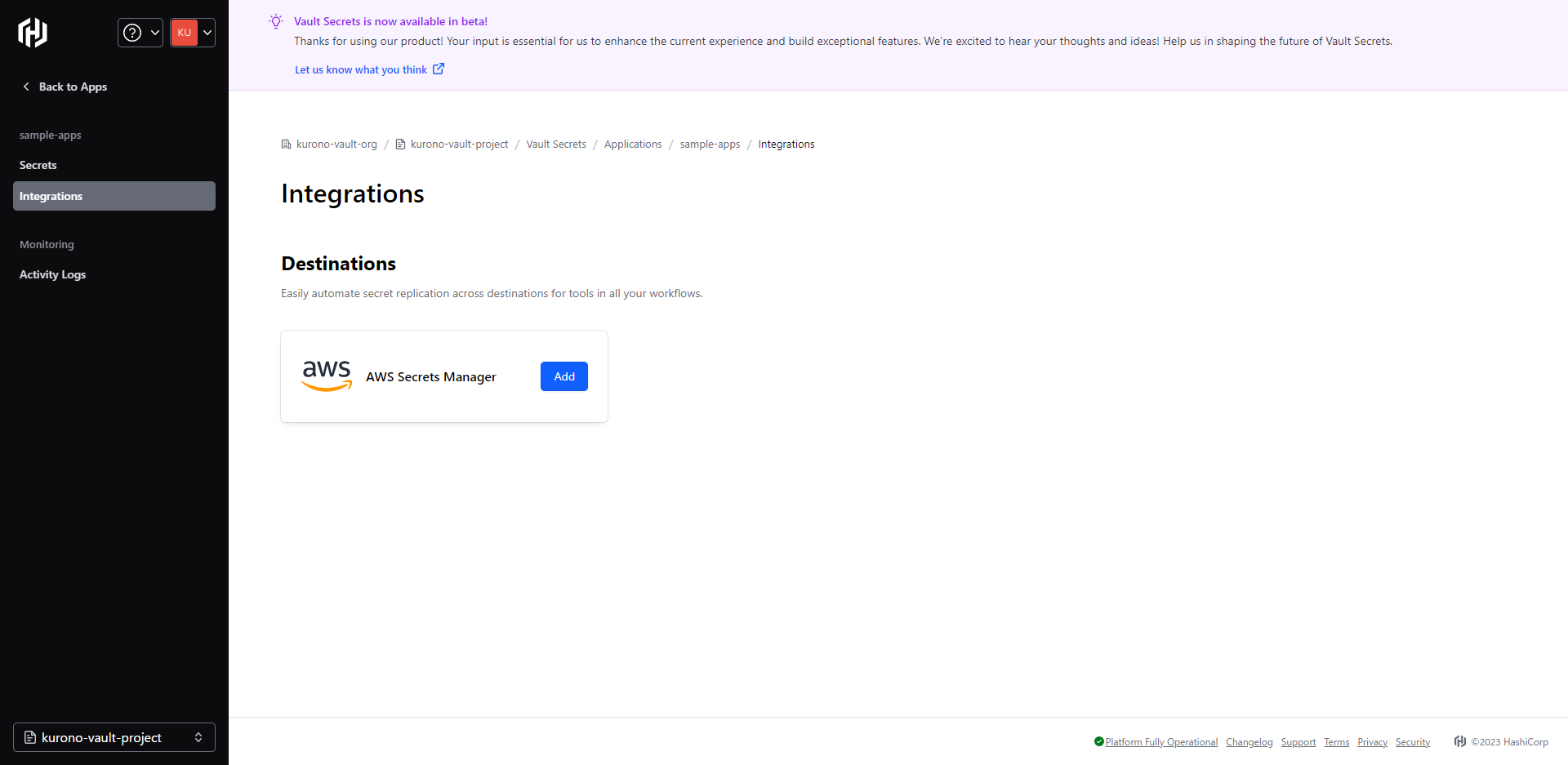Open Activity Logs in the sidebar
Image resolution: width=1568 pixels, height=765 pixels.
114,274
